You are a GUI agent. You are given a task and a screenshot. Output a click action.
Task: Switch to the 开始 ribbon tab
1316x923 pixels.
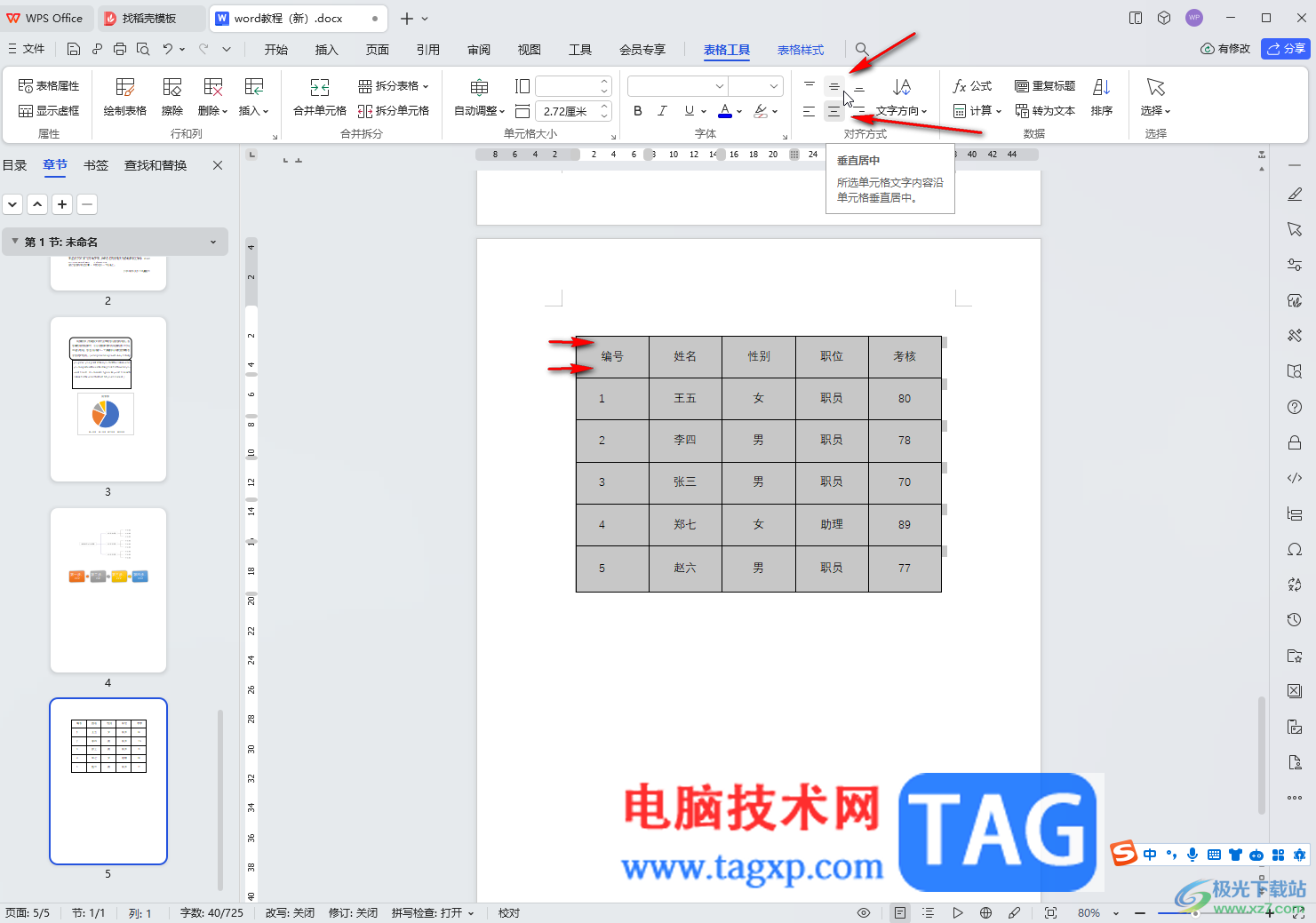(276, 50)
